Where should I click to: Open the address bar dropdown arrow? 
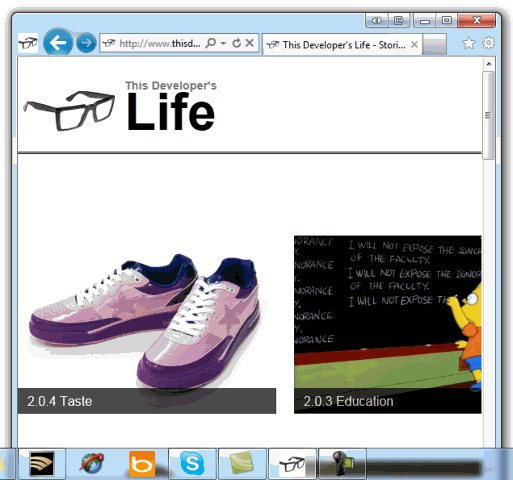(x=223, y=43)
